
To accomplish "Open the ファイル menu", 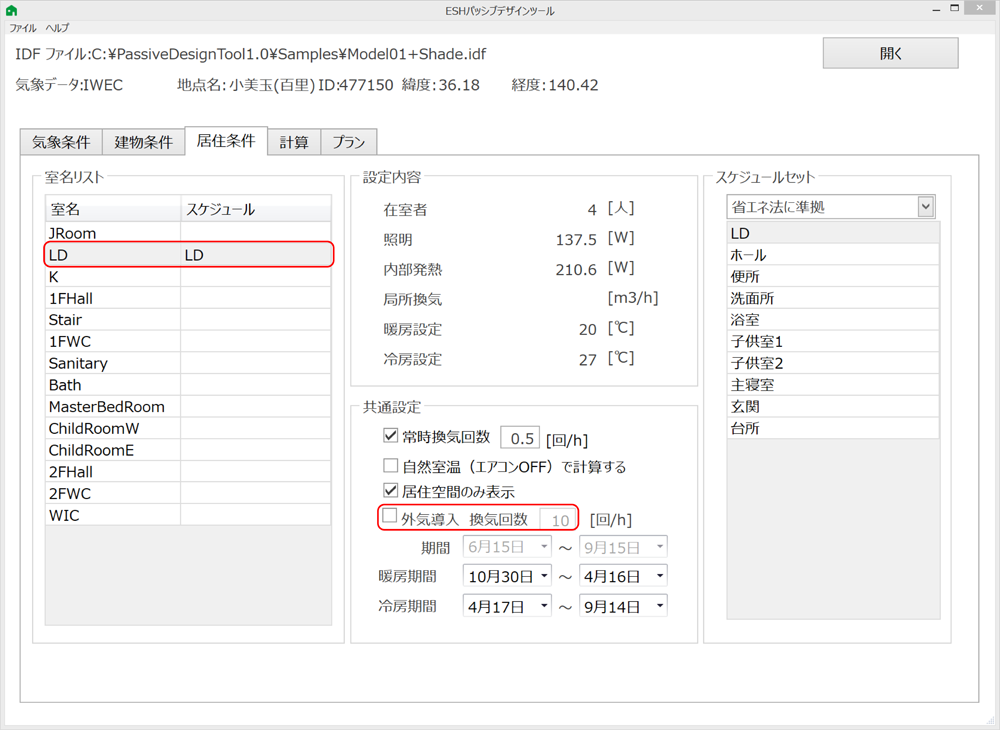I will coord(22,28).
